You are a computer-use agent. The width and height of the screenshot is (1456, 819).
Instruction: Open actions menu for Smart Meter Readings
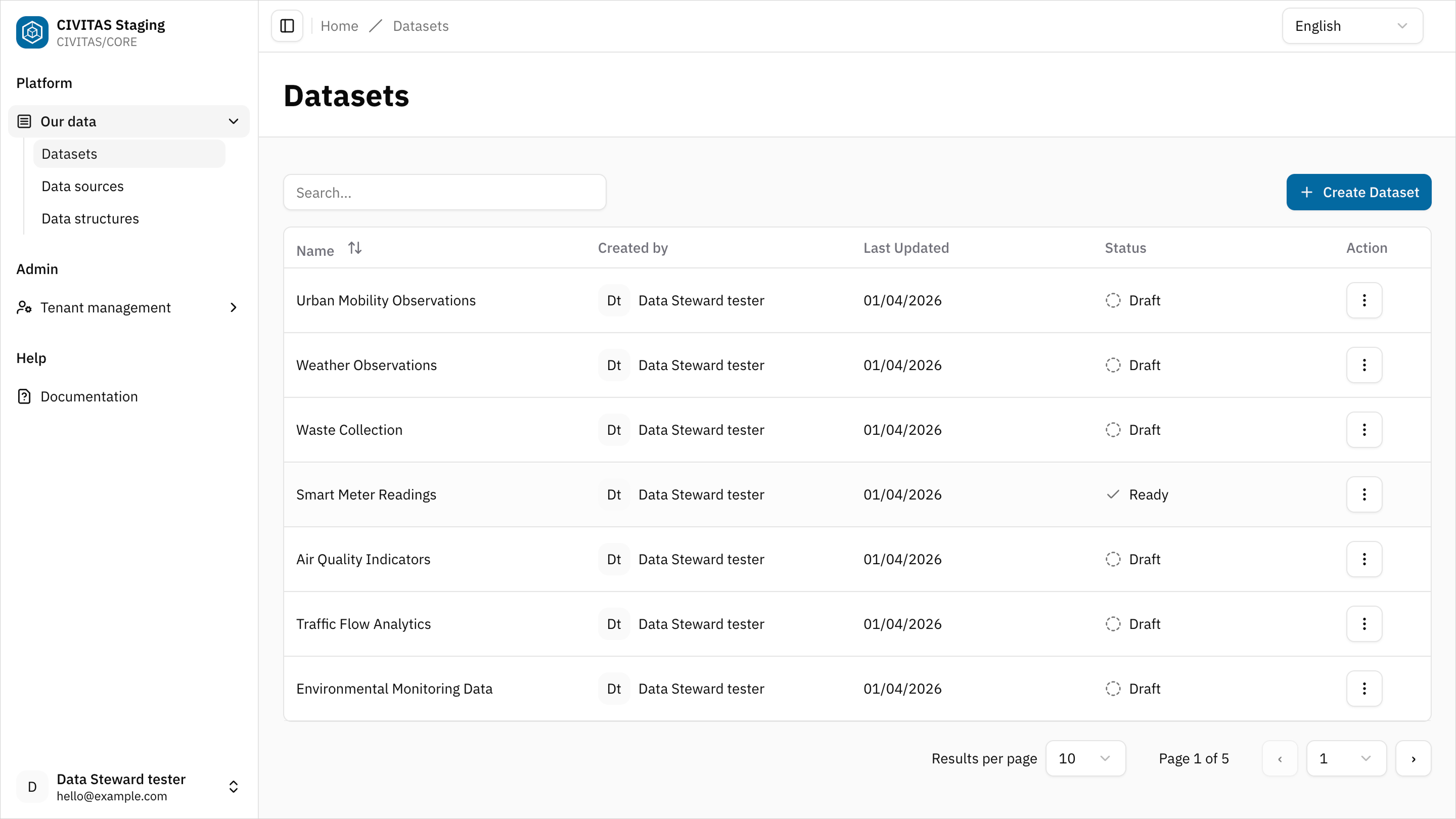(1364, 494)
